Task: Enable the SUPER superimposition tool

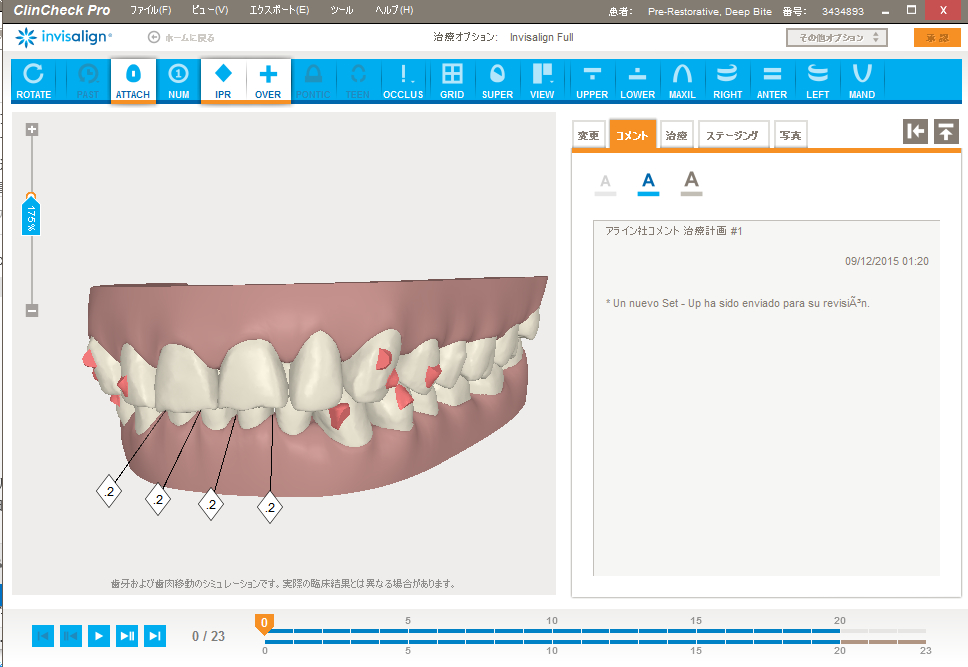Action: click(497, 81)
